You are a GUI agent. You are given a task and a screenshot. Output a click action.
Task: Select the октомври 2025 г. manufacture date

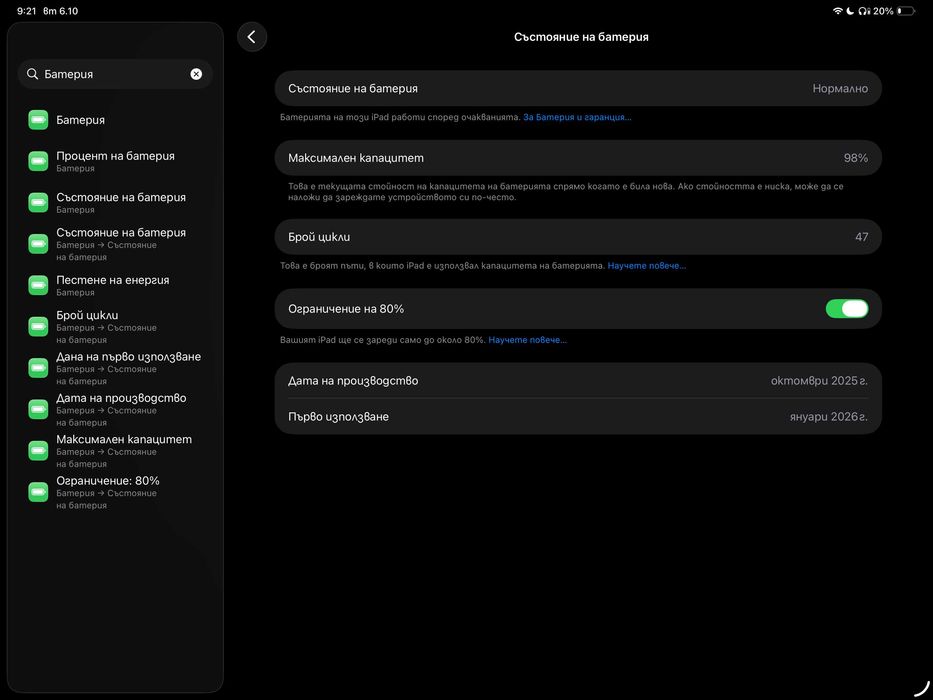pos(819,381)
